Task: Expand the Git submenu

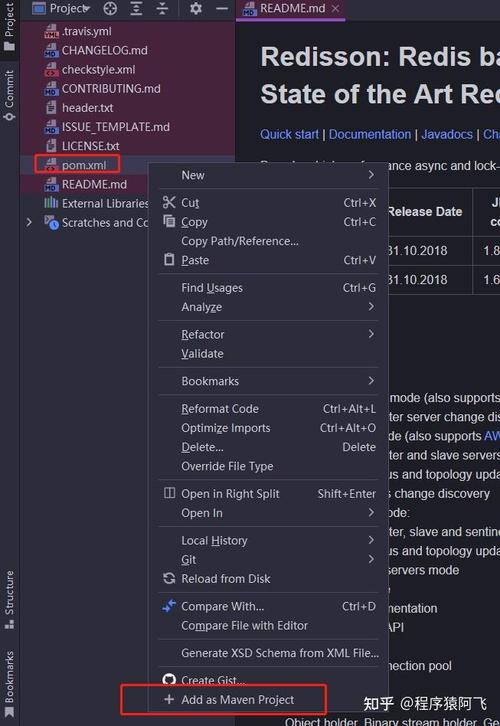Action: point(269,560)
